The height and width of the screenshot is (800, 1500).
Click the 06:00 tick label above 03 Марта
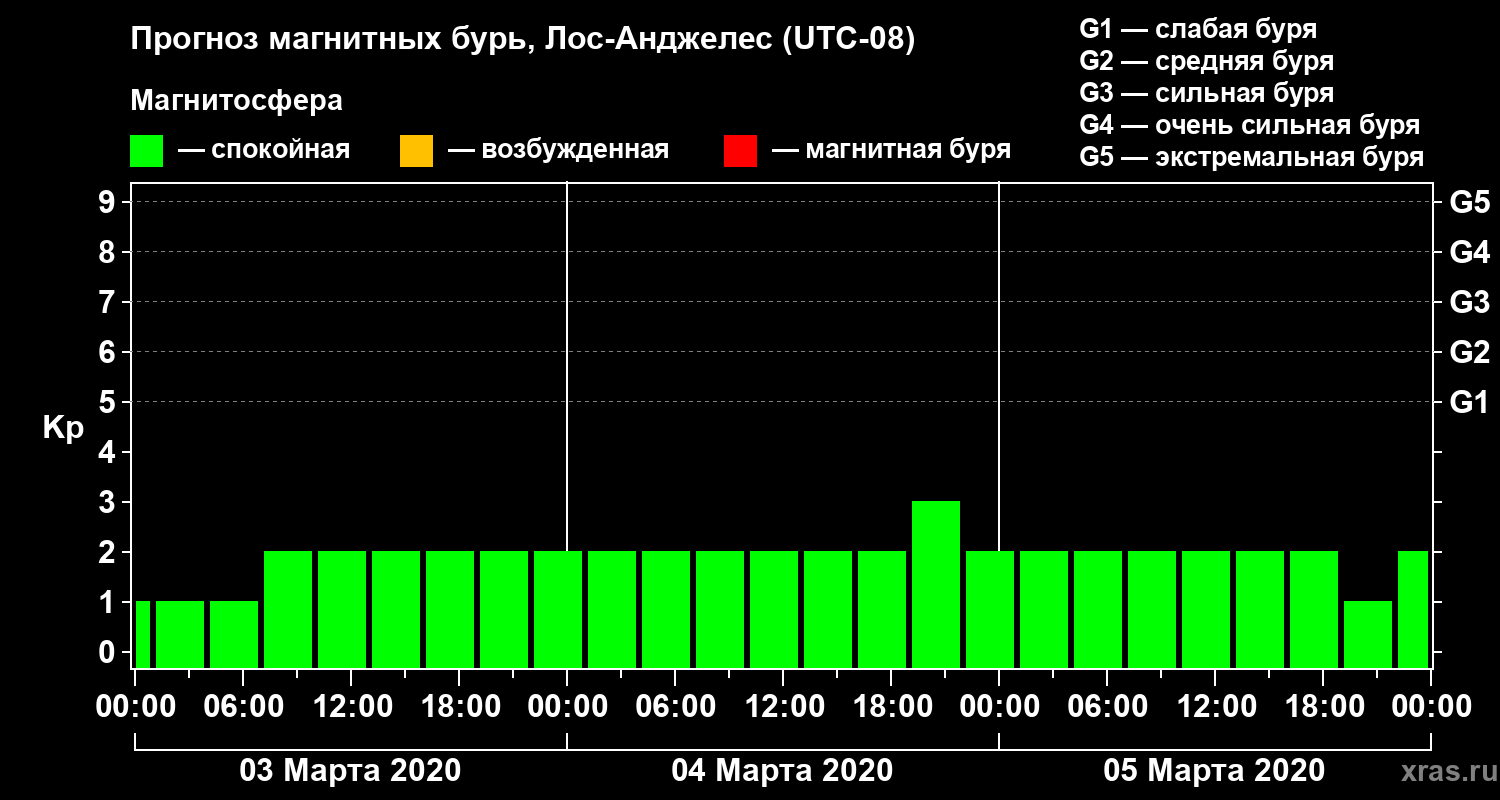click(x=243, y=706)
